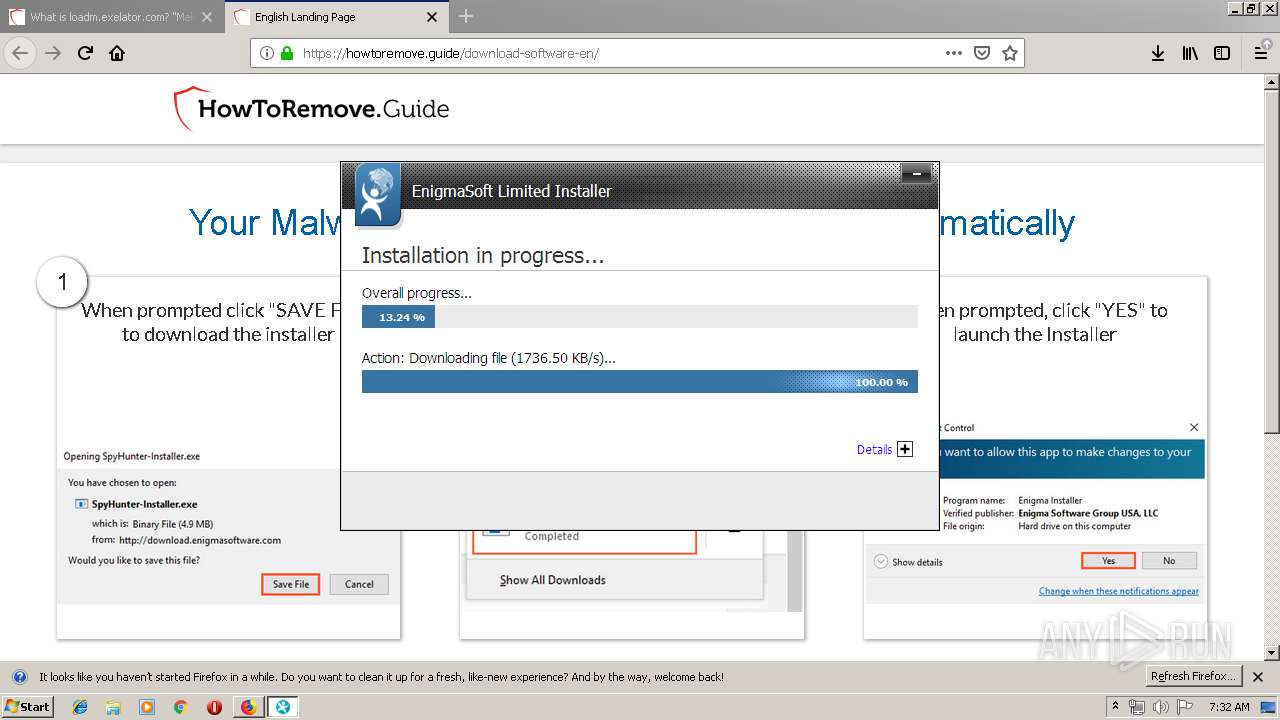Open the Windows Start menu
The width and height of the screenshot is (1280, 720).
click(27, 707)
